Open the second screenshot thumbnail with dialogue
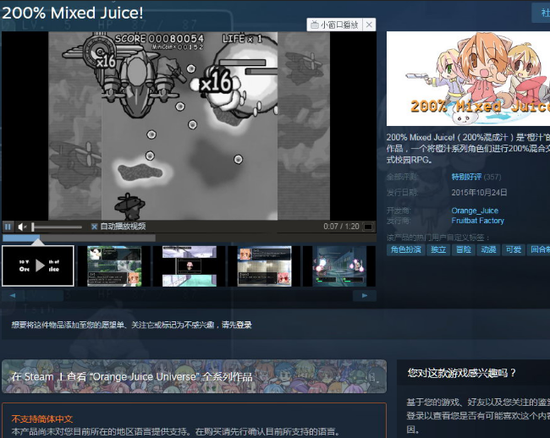 tap(114, 266)
